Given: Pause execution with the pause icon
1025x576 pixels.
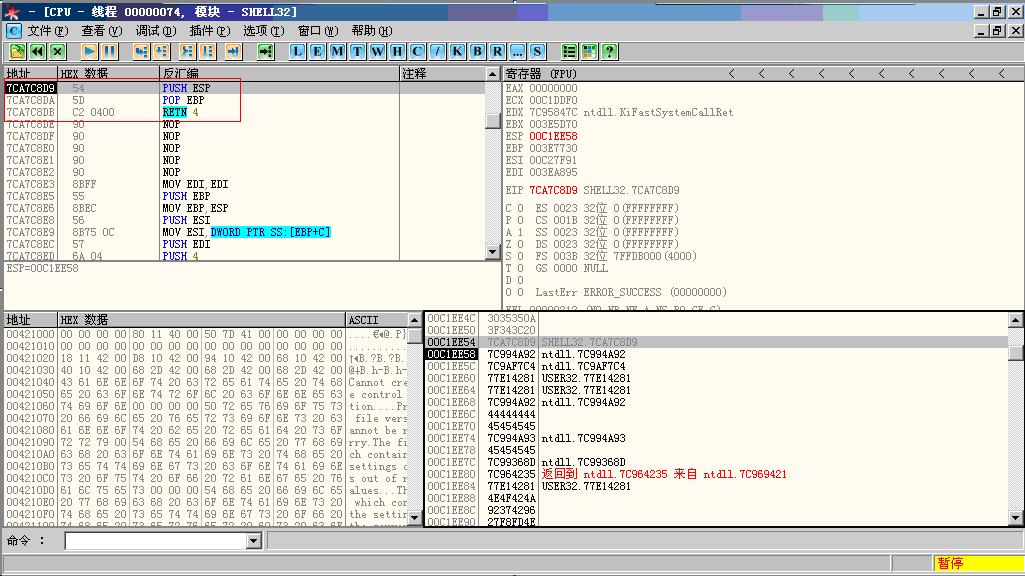Looking at the screenshot, I should coord(109,52).
